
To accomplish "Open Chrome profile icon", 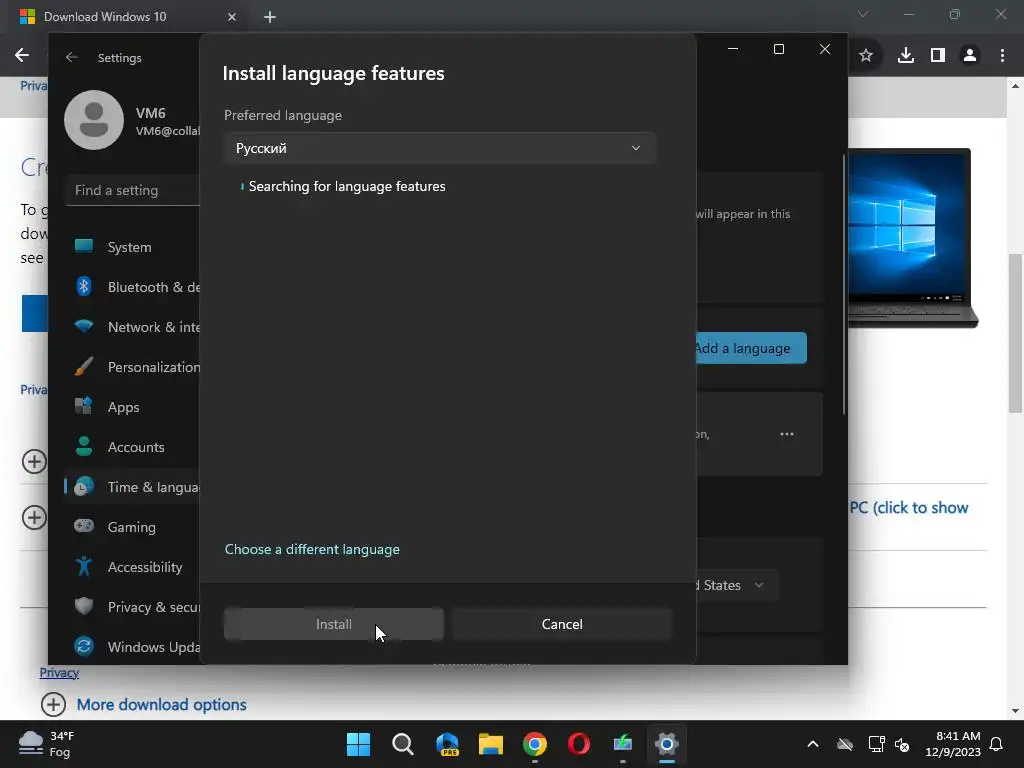I will coord(970,56).
